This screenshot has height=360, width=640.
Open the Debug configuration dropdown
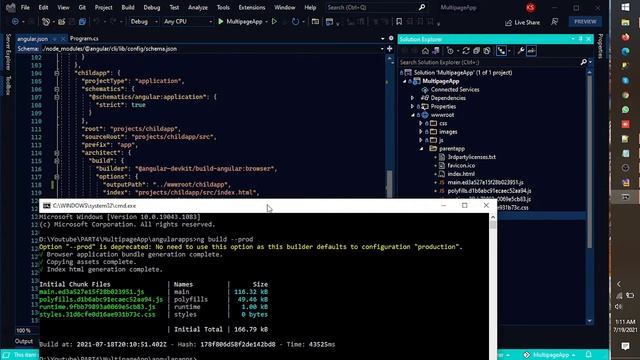pos(143,21)
